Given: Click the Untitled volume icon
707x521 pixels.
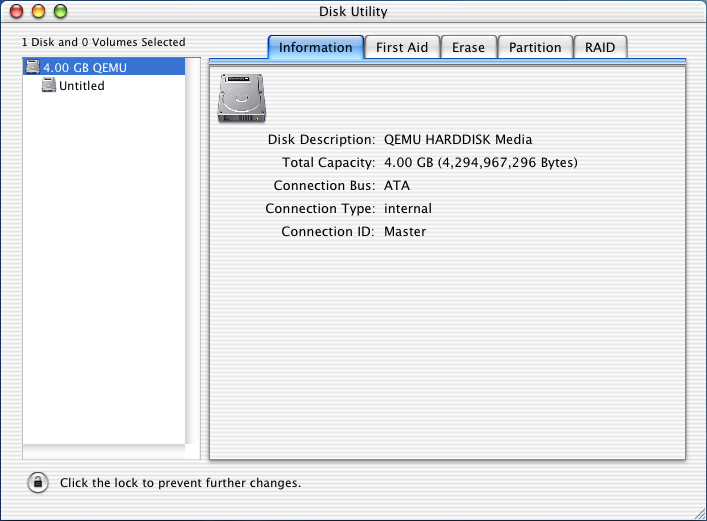Looking at the screenshot, I should click(x=48, y=86).
